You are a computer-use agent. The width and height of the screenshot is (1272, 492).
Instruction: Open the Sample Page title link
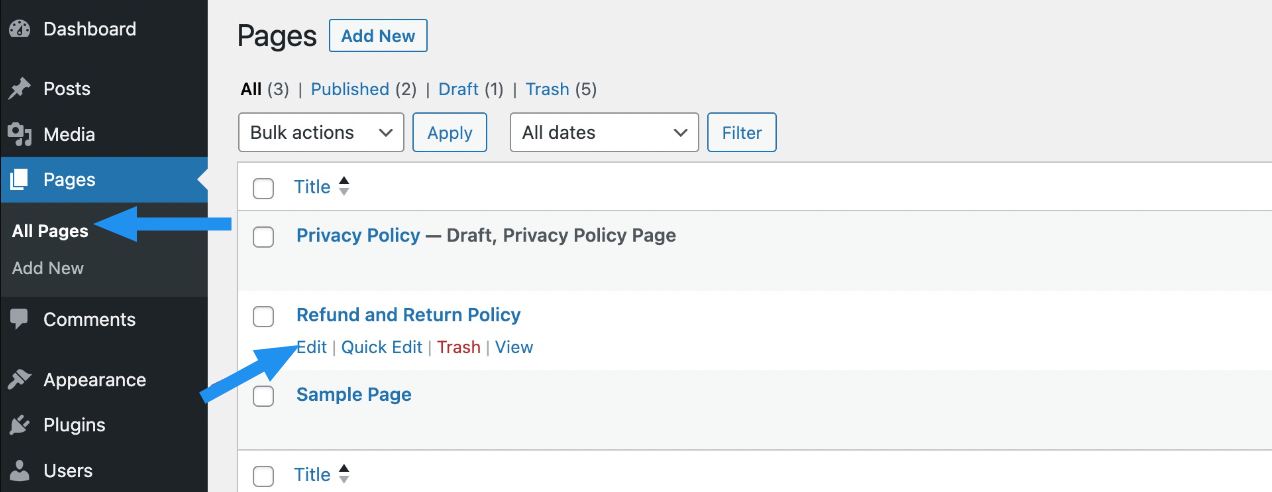354,395
